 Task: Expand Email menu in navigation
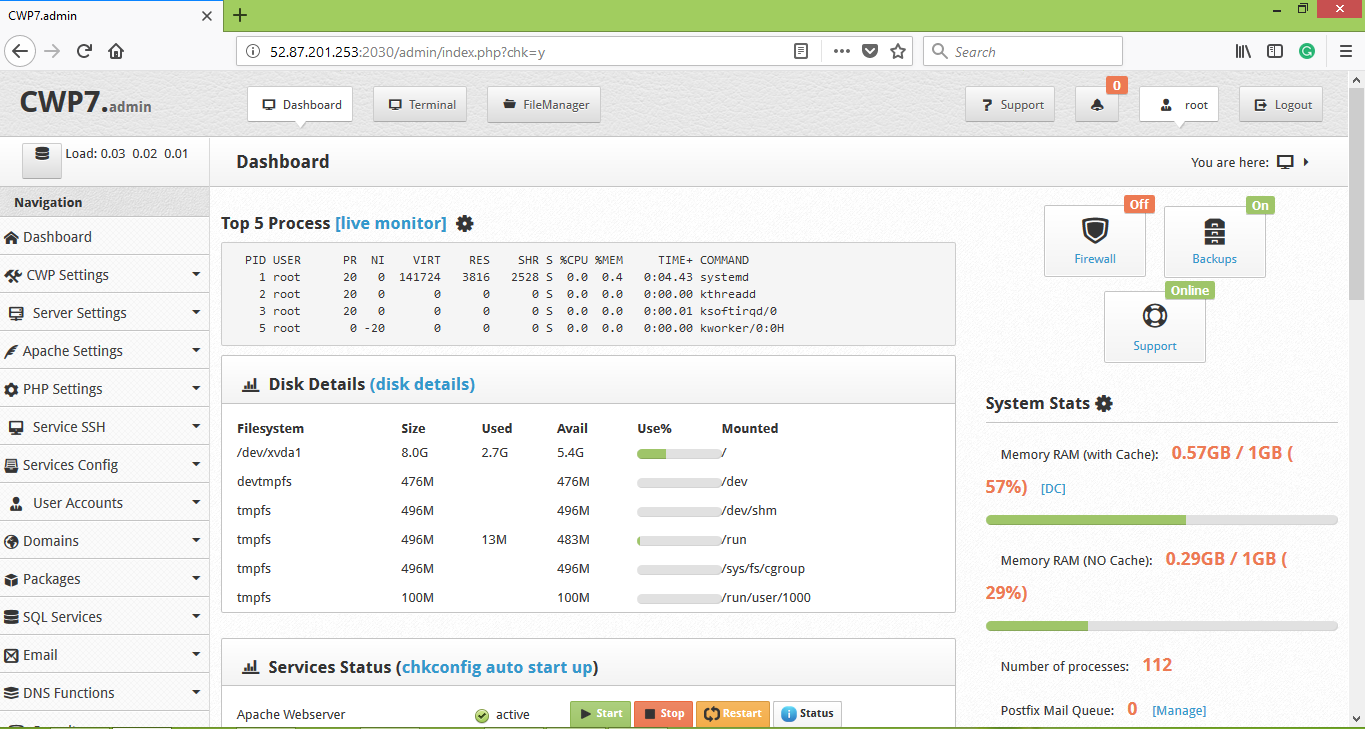click(105, 655)
